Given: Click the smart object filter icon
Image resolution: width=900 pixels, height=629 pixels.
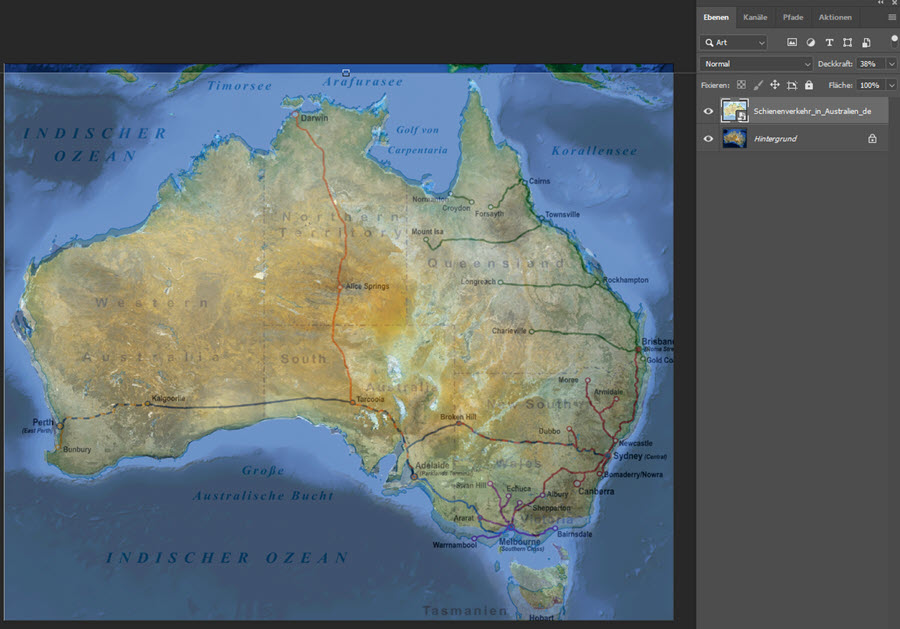Looking at the screenshot, I should click(x=866, y=43).
